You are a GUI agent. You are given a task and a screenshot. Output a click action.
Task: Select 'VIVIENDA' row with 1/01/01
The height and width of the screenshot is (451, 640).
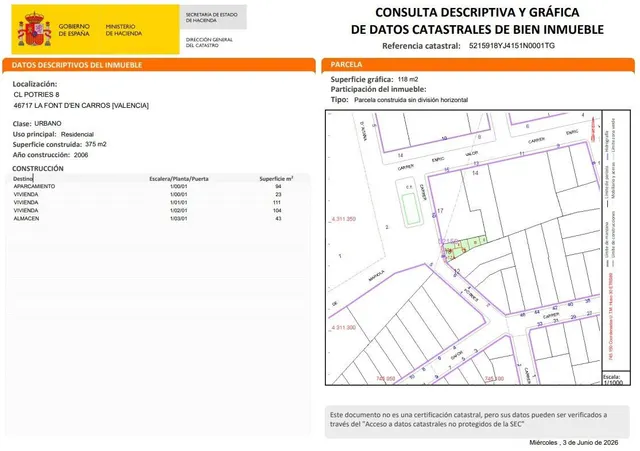pyautogui.click(x=147, y=202)
